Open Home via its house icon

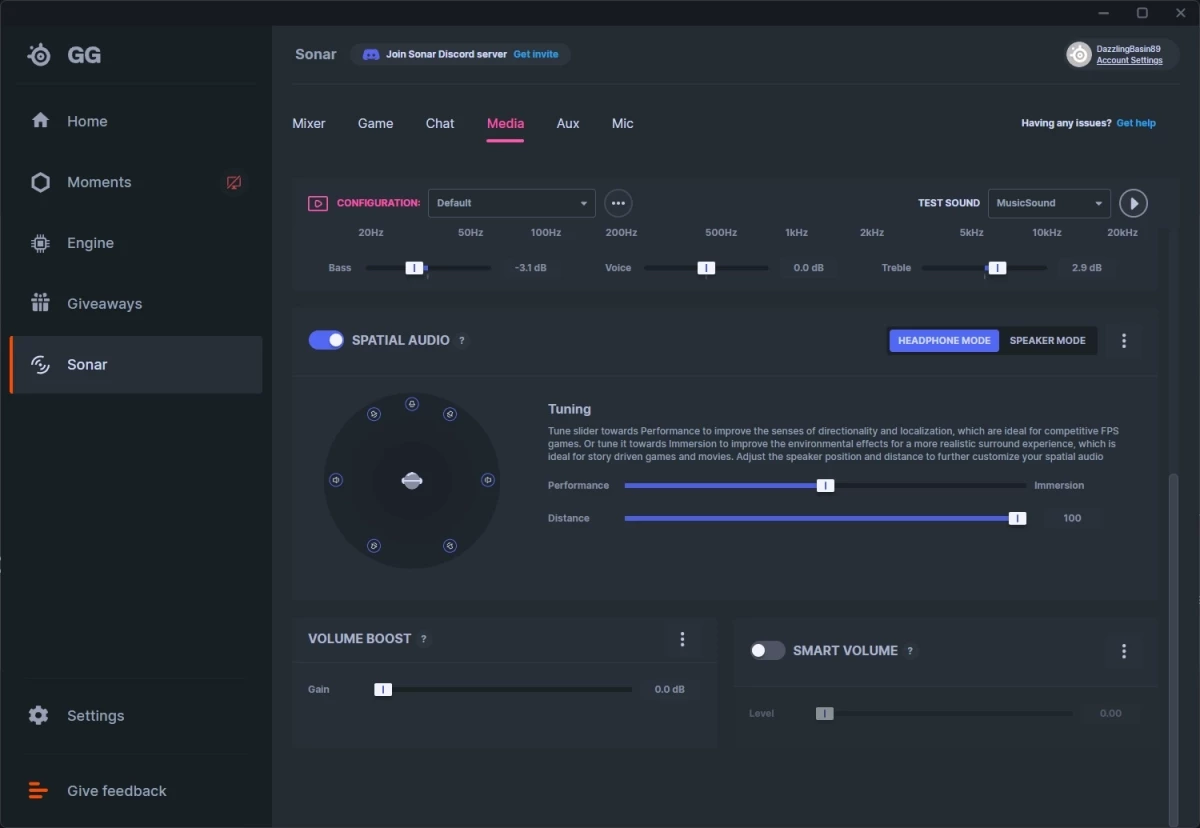pos(40,121)
